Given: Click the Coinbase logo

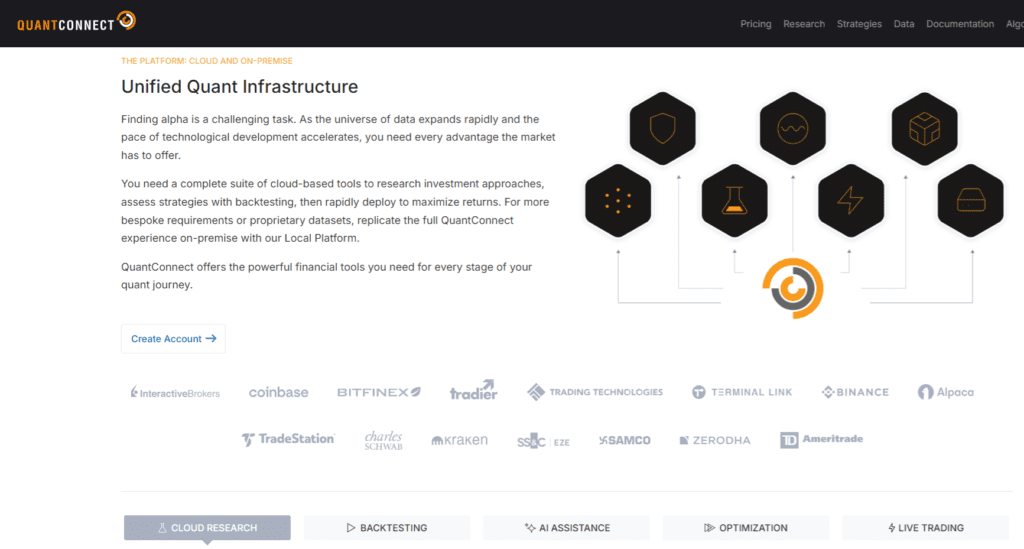Looking at the screenshot, I should tap(278, 392).
